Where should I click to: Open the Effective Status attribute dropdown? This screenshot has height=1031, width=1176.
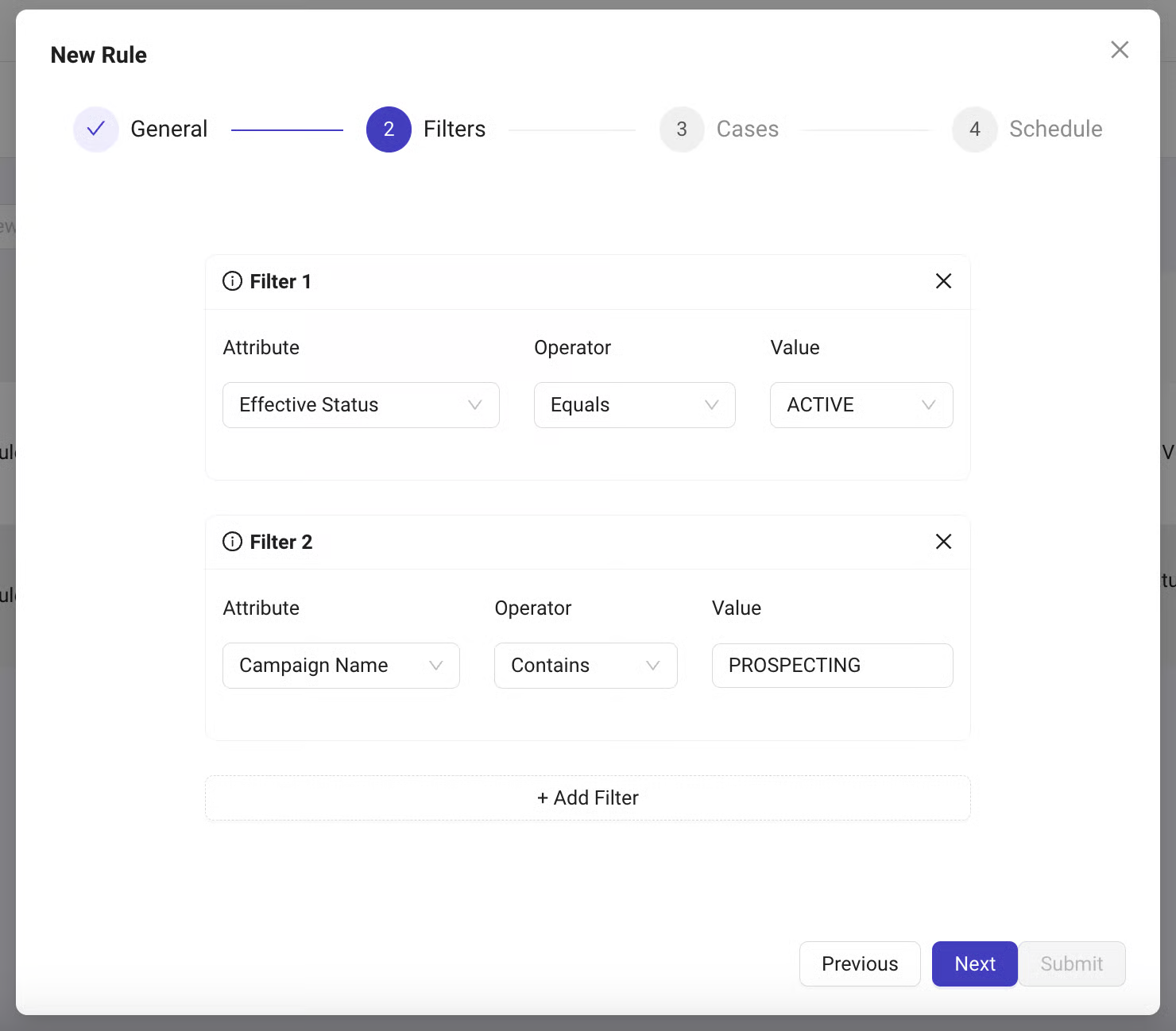coord(361,405)
